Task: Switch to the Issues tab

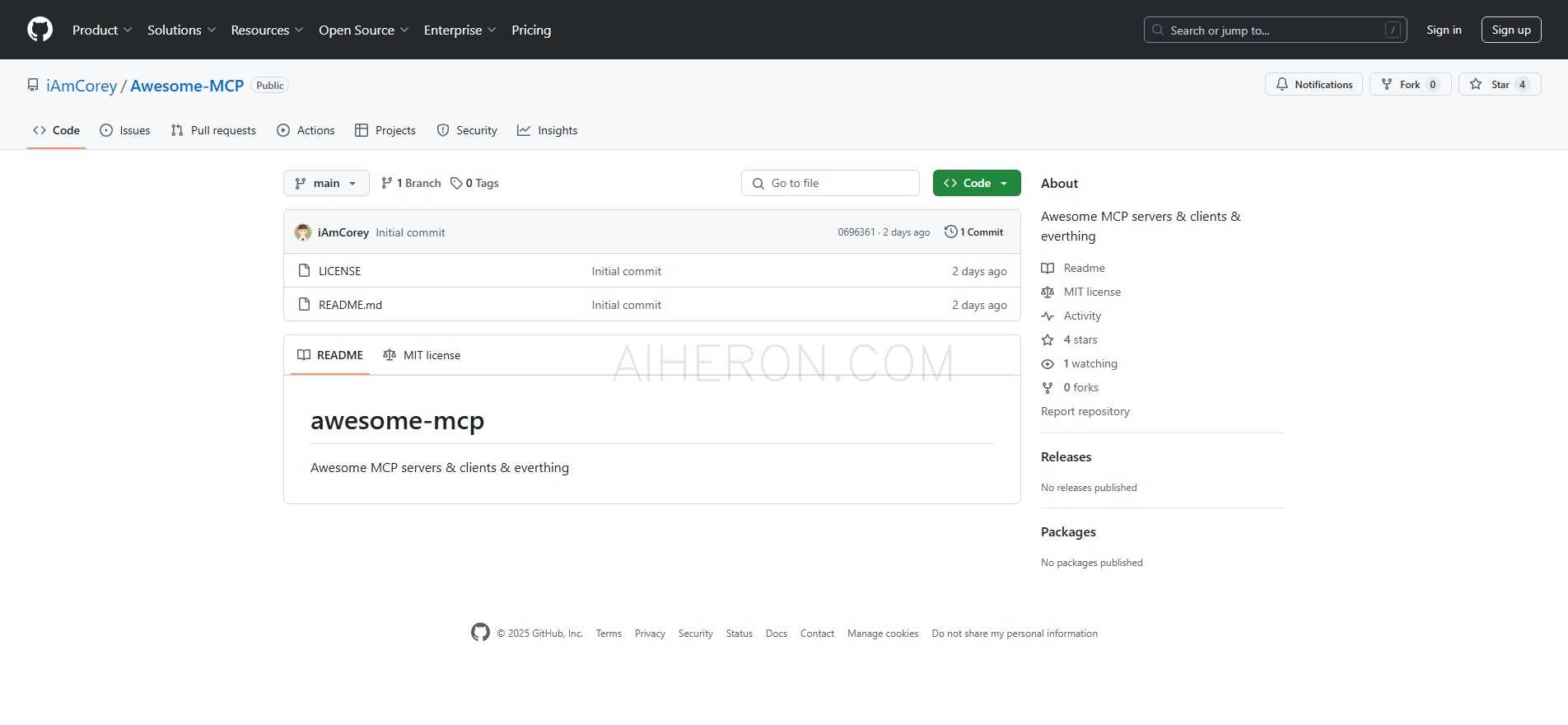Action: 124,130
